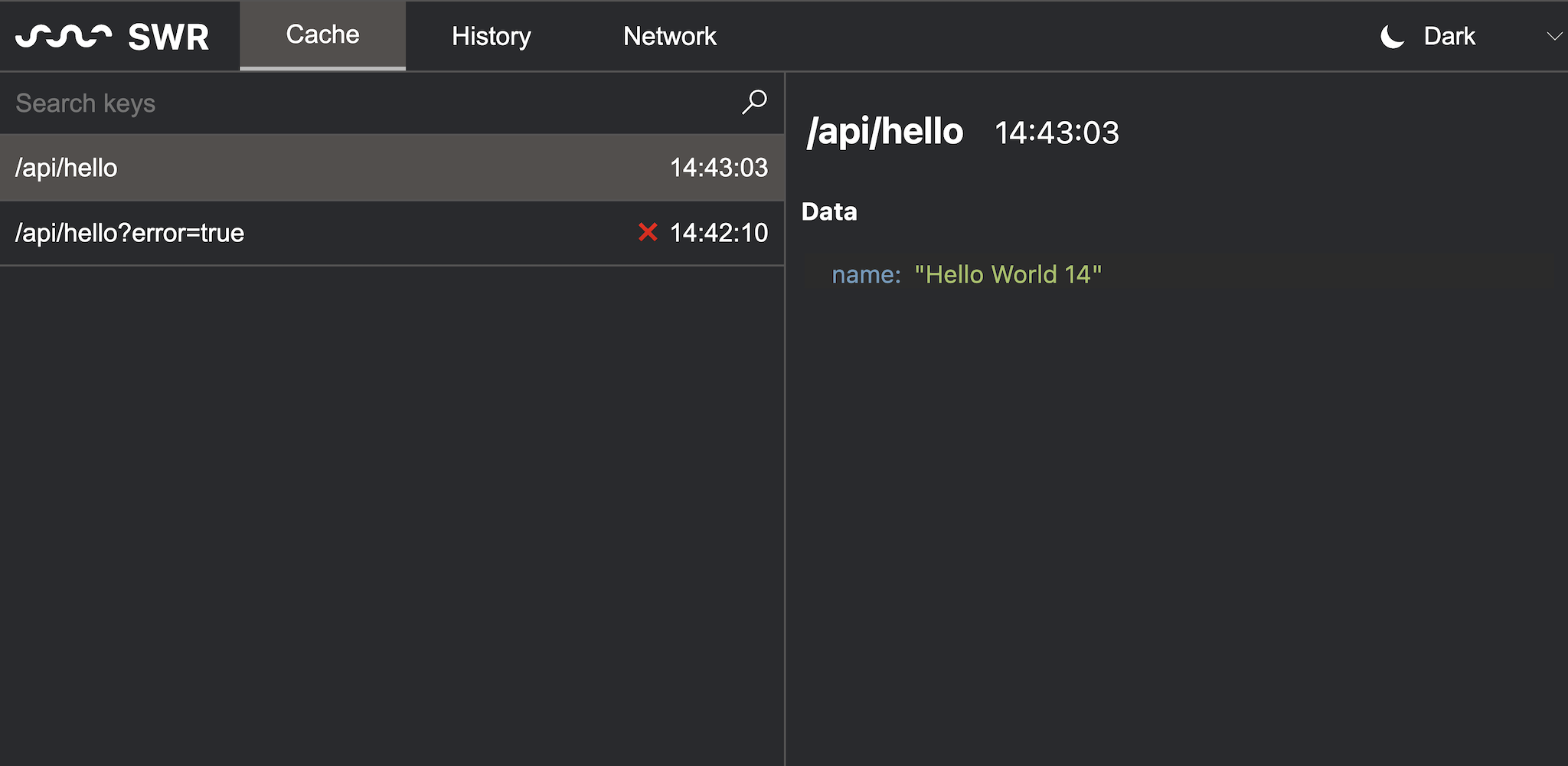Click the "Hello World 14" value
This screenshot has height=766, width=1568.
(1008, 274)
